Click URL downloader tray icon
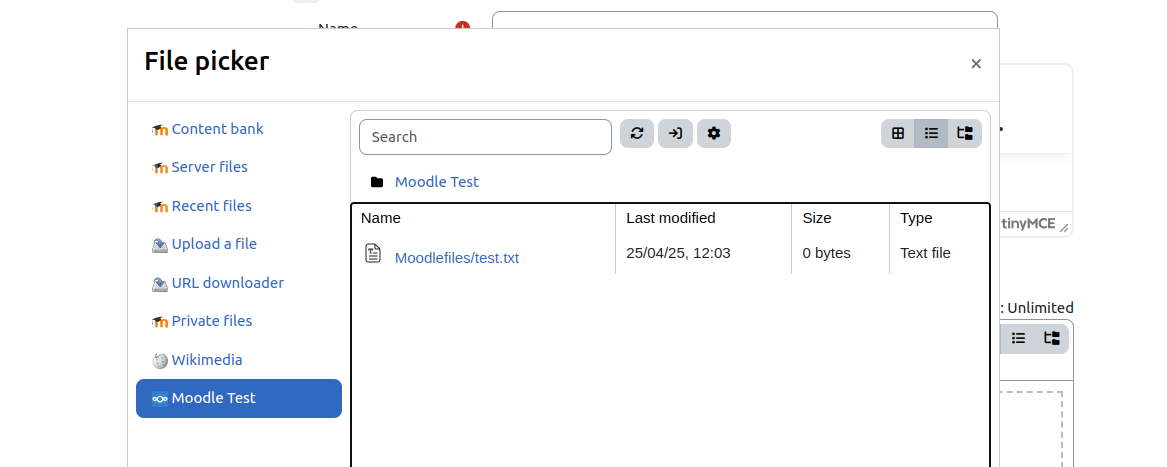This screenshot has height=467, width=1167. point(160,284)
